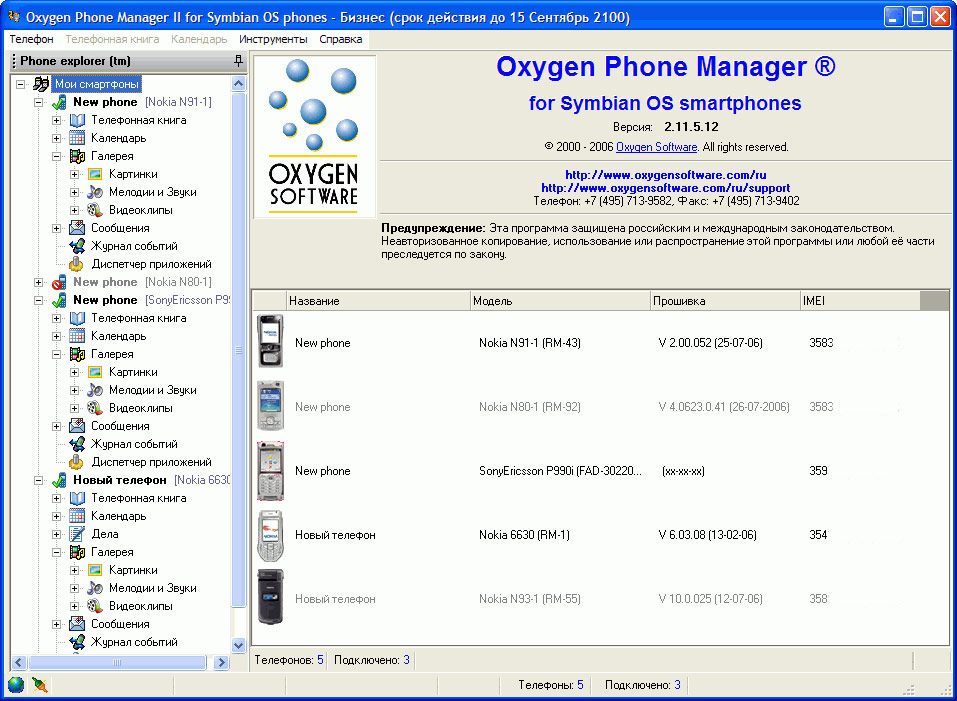This screenshot has height=701, width=957.
Task: Select video clips icon under Nokia N91-1
Action: point(95,210)
